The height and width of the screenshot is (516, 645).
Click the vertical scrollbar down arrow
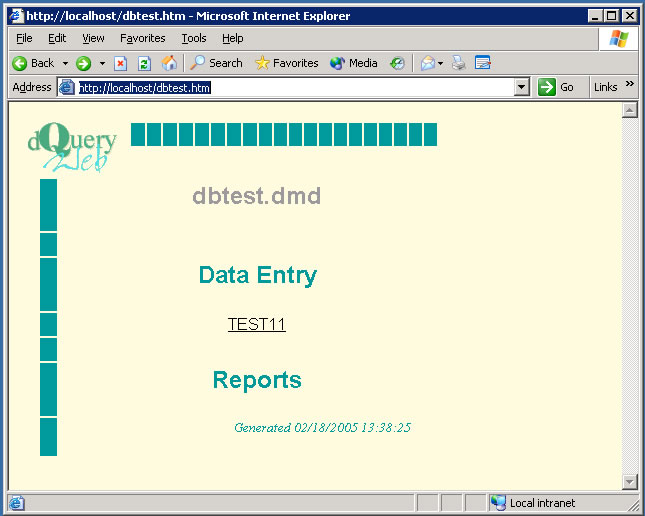pos(629,482)
